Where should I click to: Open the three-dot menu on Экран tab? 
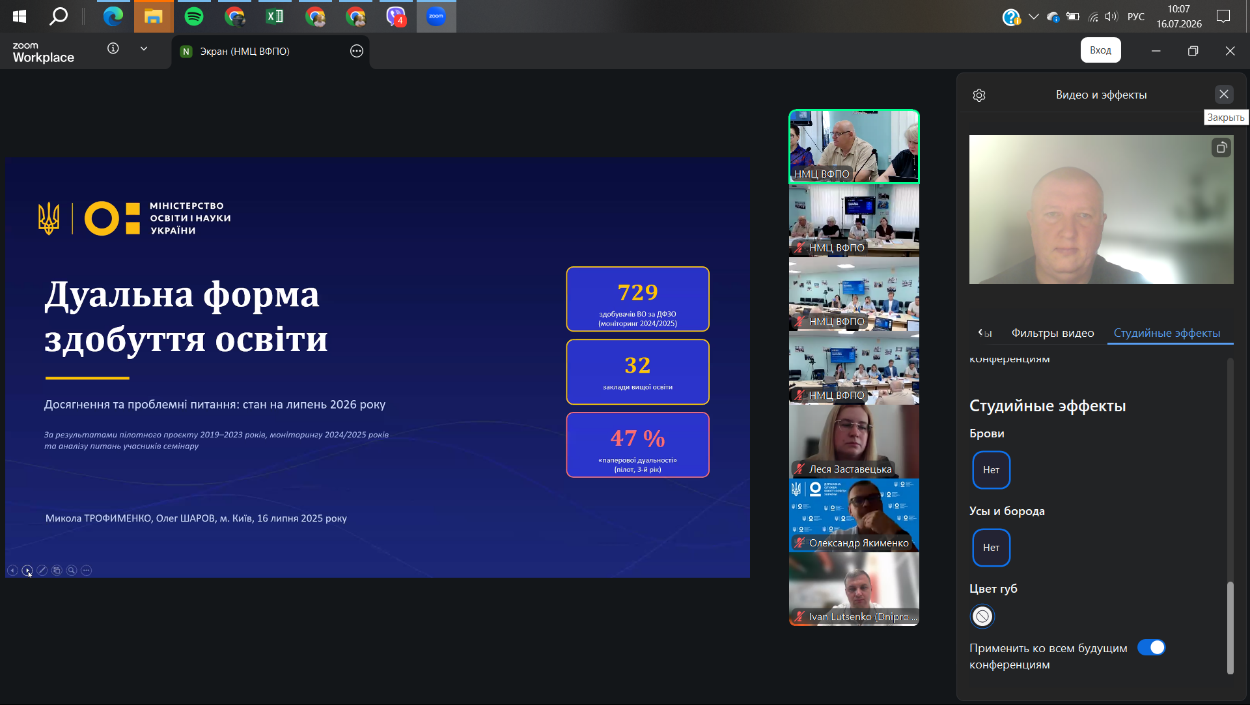[x=357, y=51]
